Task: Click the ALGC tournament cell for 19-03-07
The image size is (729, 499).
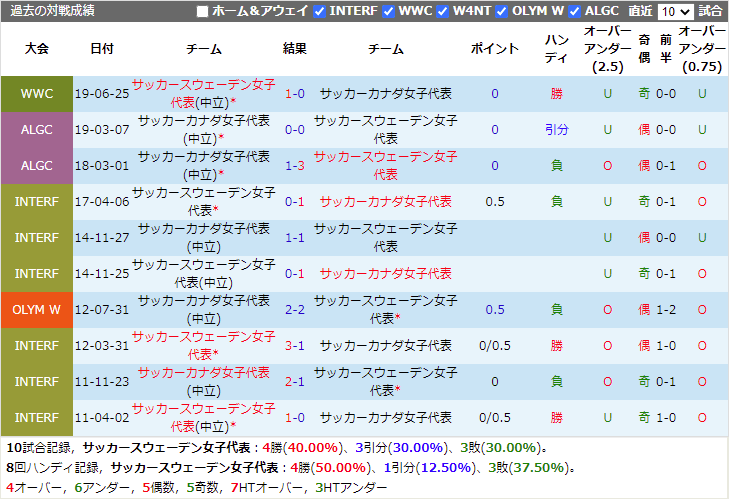Action: (37, 130)
